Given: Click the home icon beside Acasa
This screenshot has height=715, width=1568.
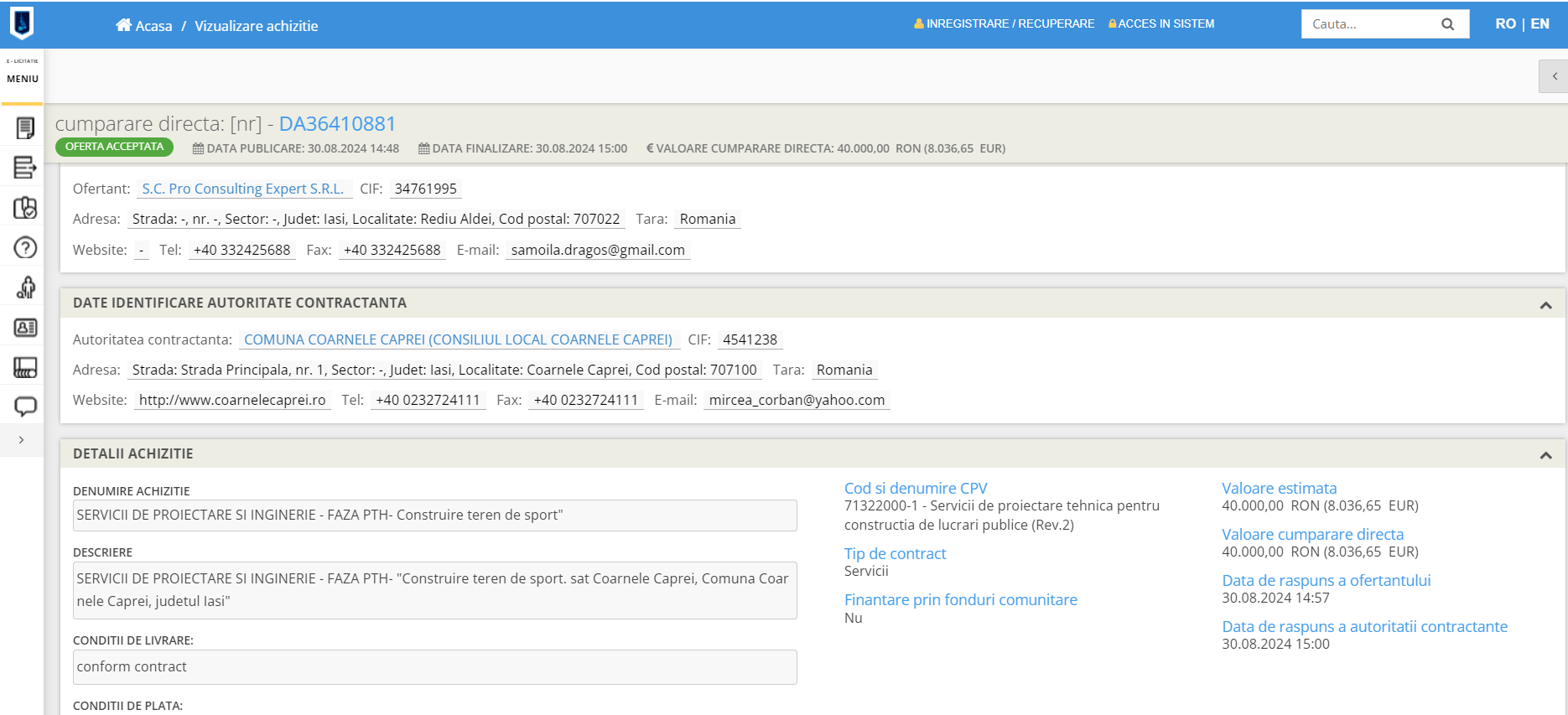Looking at the screenshot, I should (123, 25).
